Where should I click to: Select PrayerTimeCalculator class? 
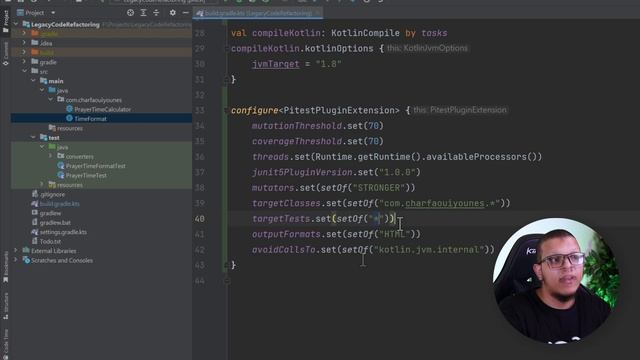point(102,109)
